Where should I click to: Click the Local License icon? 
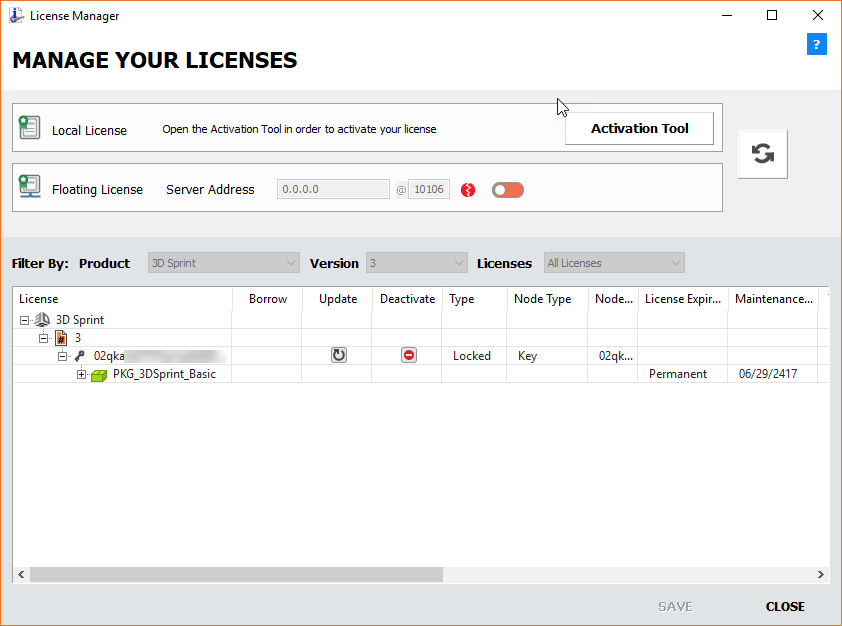click(x=29, y=129)
